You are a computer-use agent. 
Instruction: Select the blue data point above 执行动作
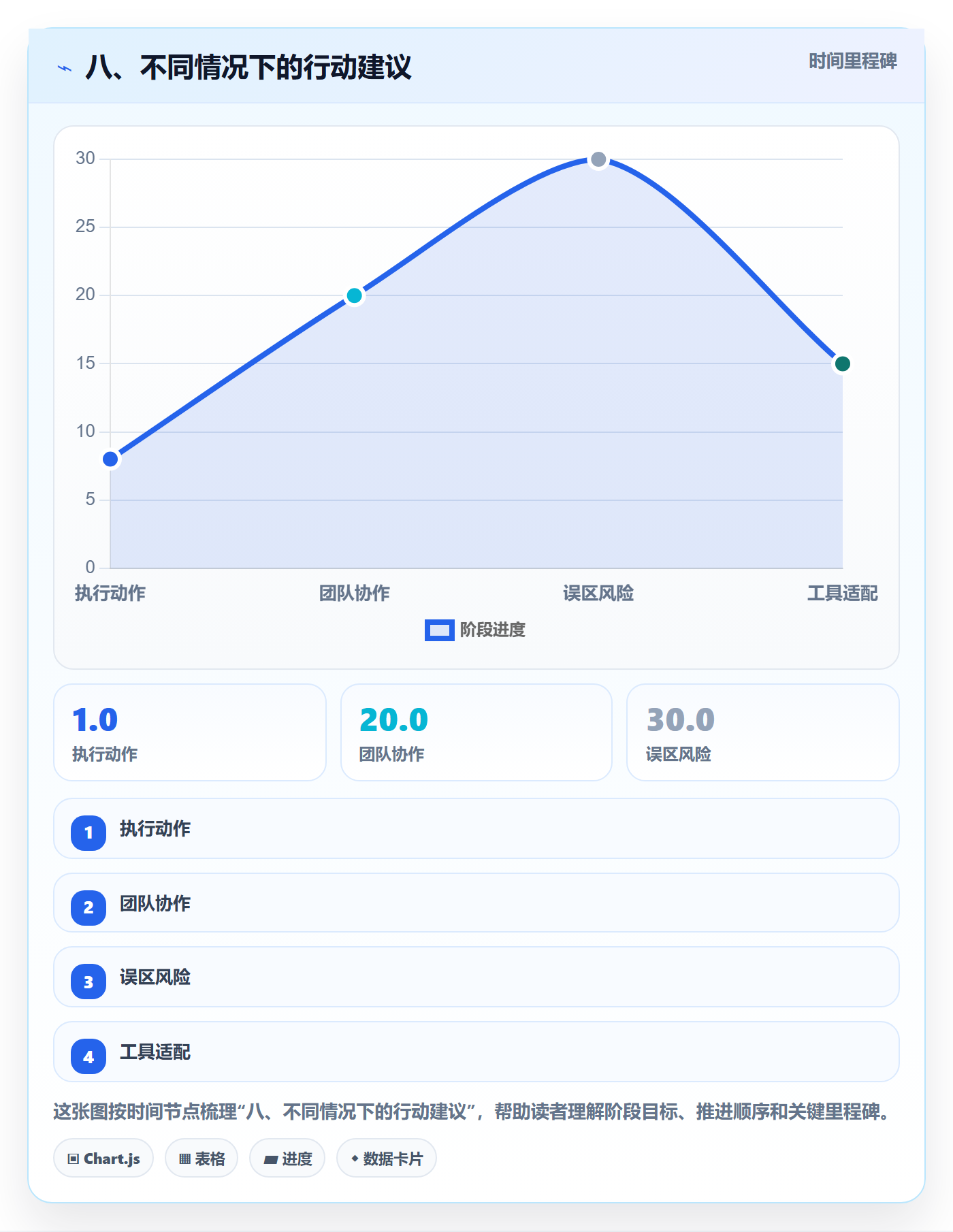[x=110, y=459]
